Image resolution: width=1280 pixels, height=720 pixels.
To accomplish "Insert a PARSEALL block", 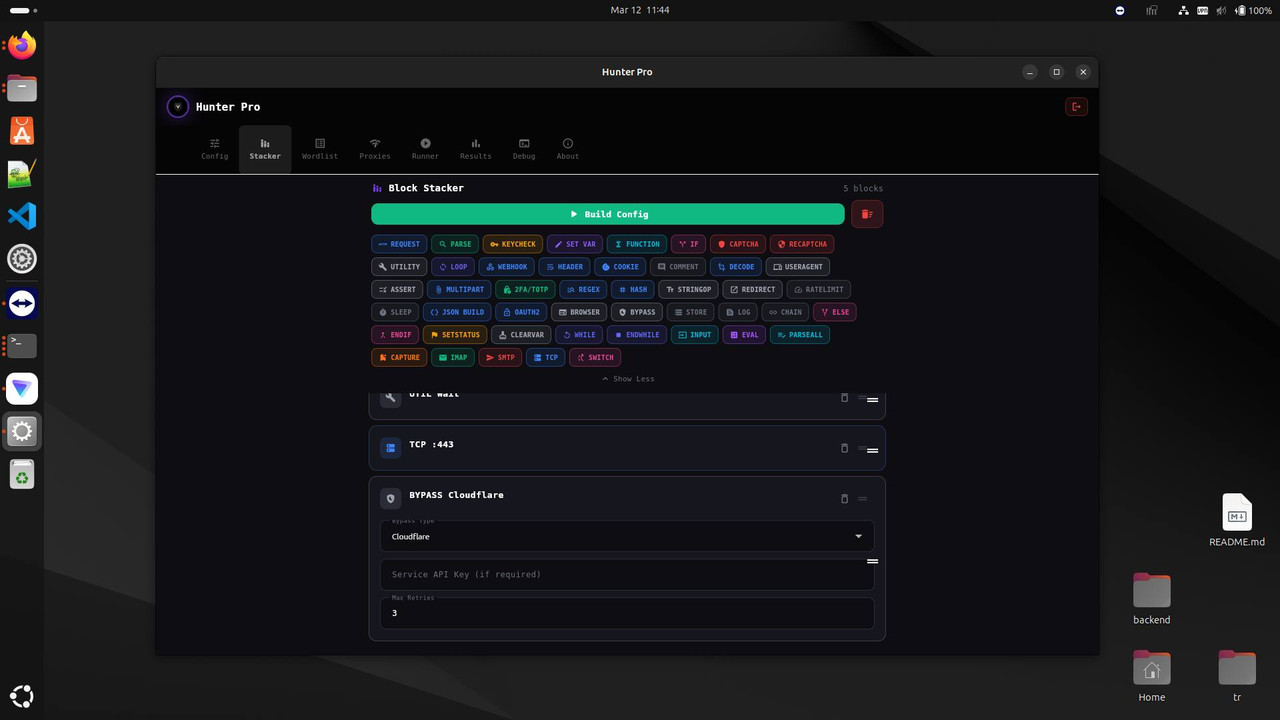I will point(799,335).
